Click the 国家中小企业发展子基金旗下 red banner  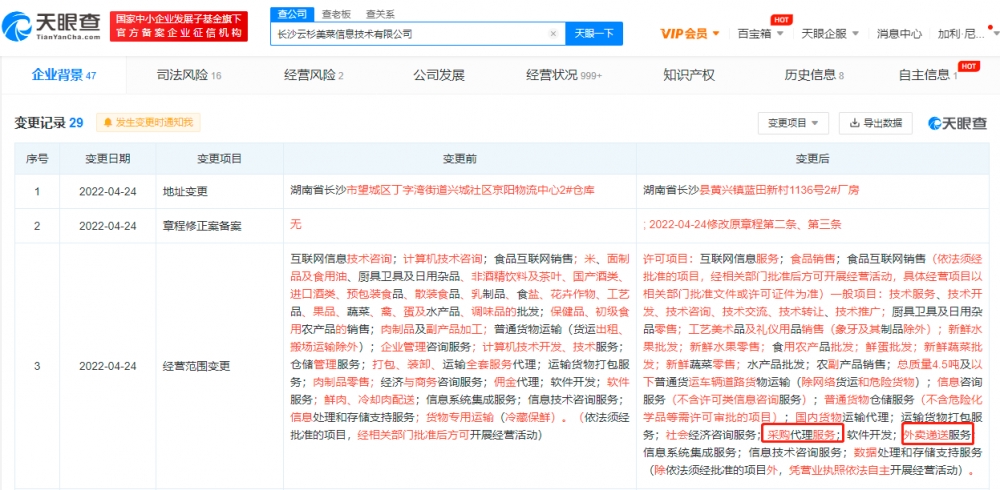point(179,26)
